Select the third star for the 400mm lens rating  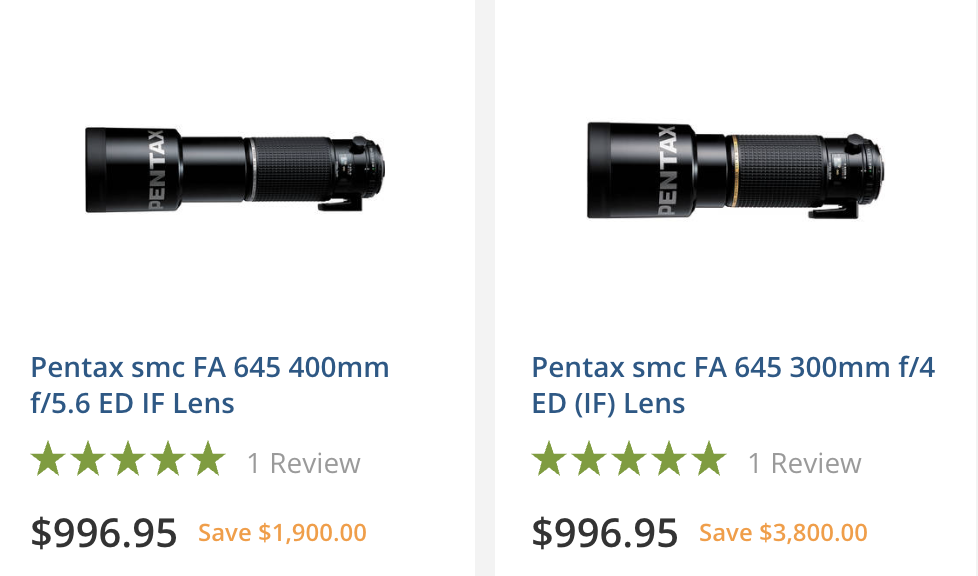click(130, 461)
